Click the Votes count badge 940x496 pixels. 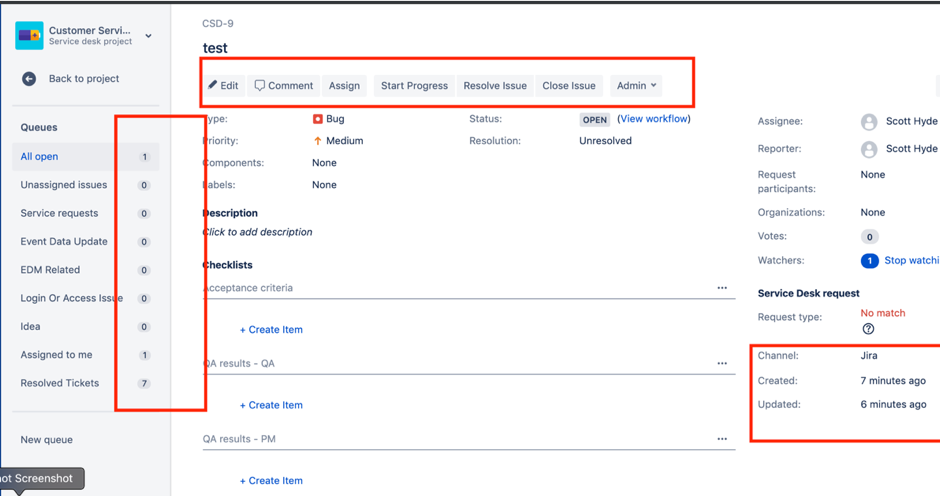coord(870,237)
